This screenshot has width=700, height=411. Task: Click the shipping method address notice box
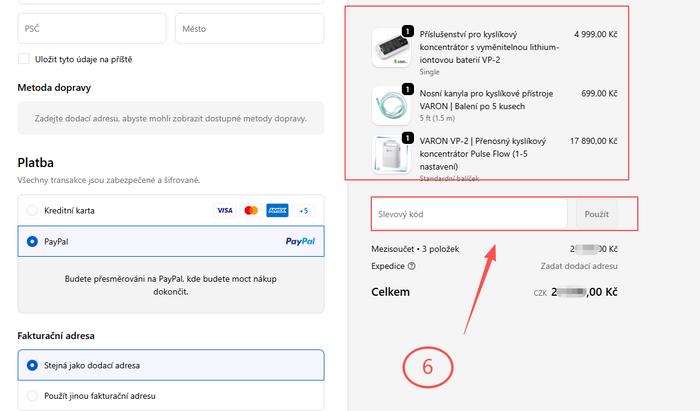[x=171, y=118]
